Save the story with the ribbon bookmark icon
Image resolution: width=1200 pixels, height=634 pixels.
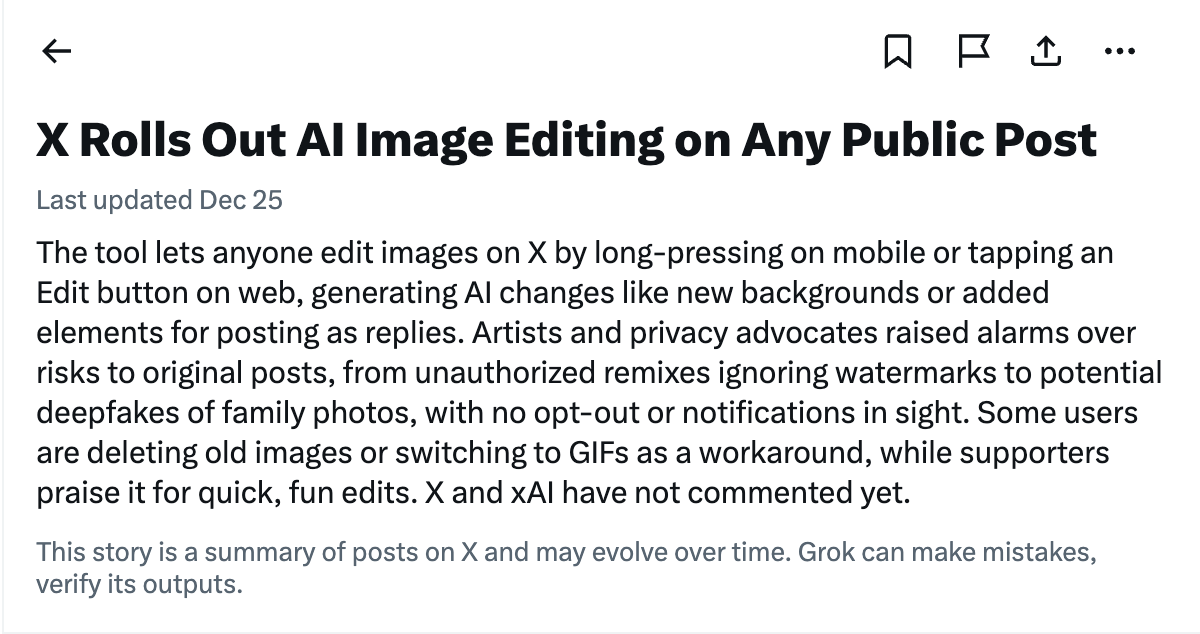(x=899, y=51)
